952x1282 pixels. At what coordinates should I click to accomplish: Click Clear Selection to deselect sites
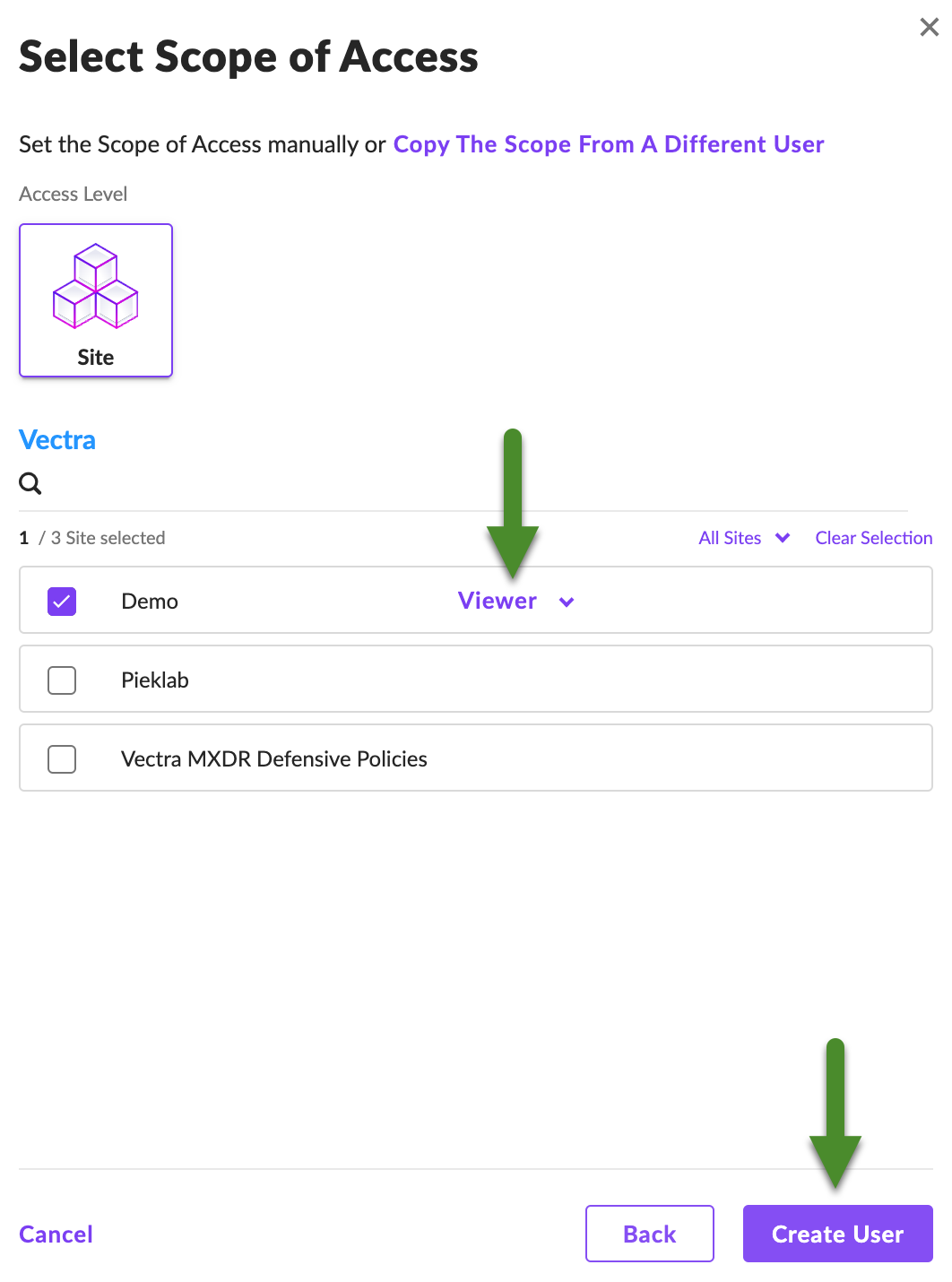click(x=873, y=538)
